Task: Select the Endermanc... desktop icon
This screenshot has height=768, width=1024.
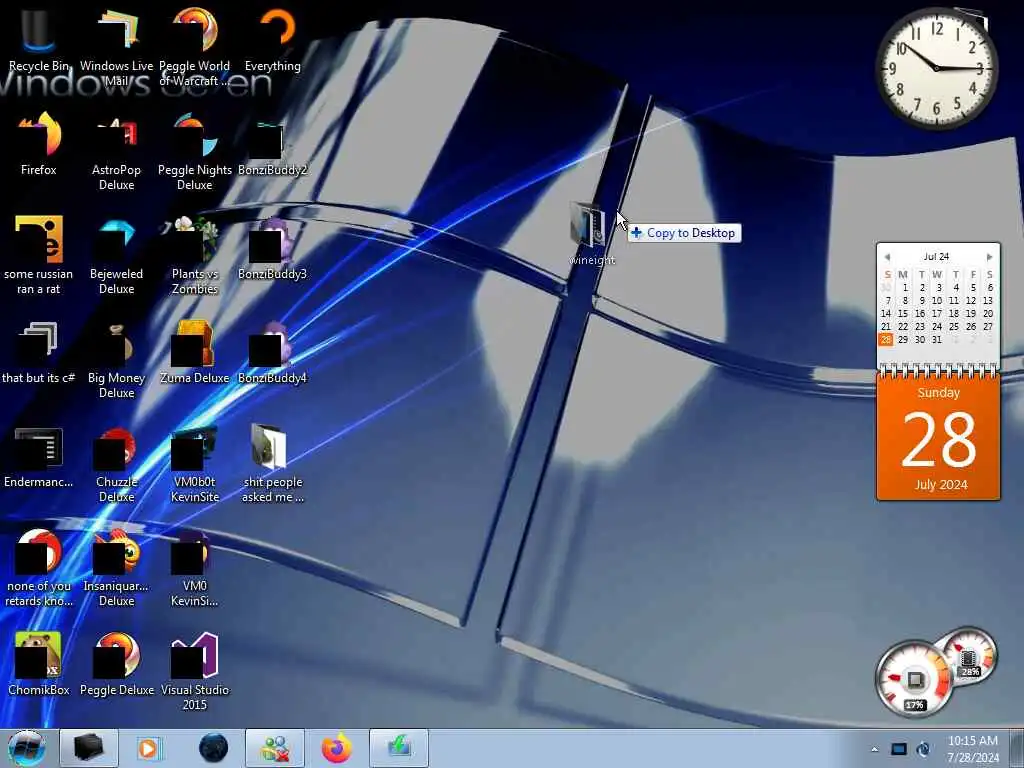Action: (x=39, y=456)
